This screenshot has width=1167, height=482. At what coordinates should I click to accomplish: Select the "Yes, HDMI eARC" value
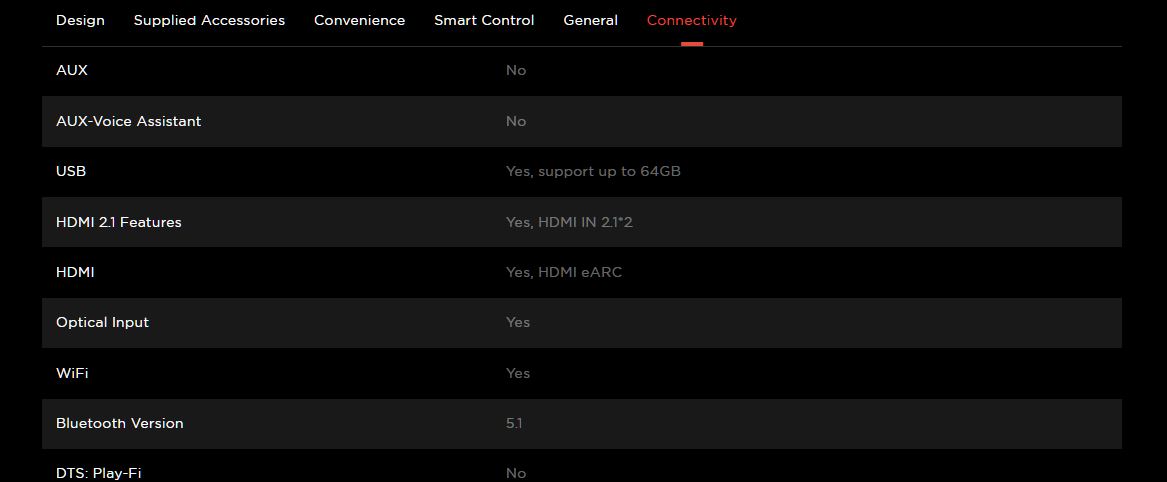564,272
